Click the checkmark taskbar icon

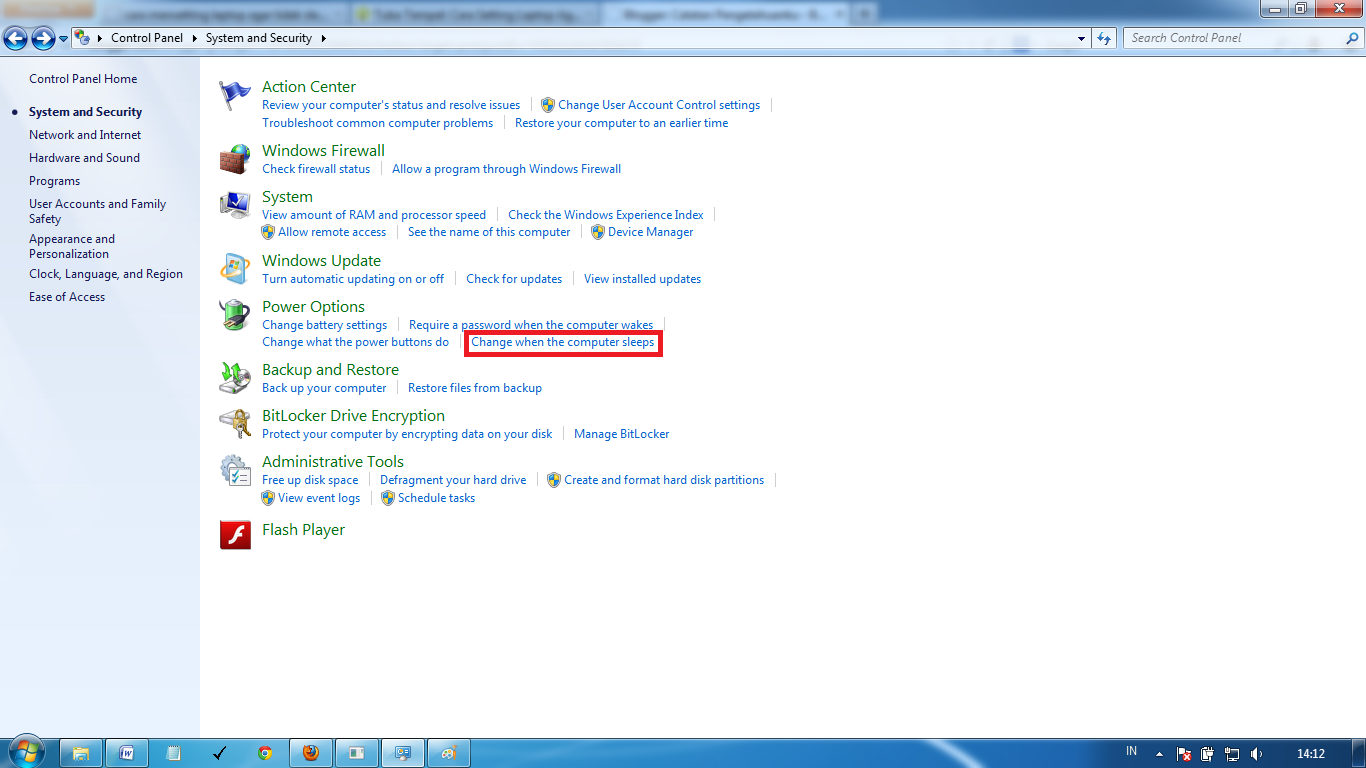(219, 753)
